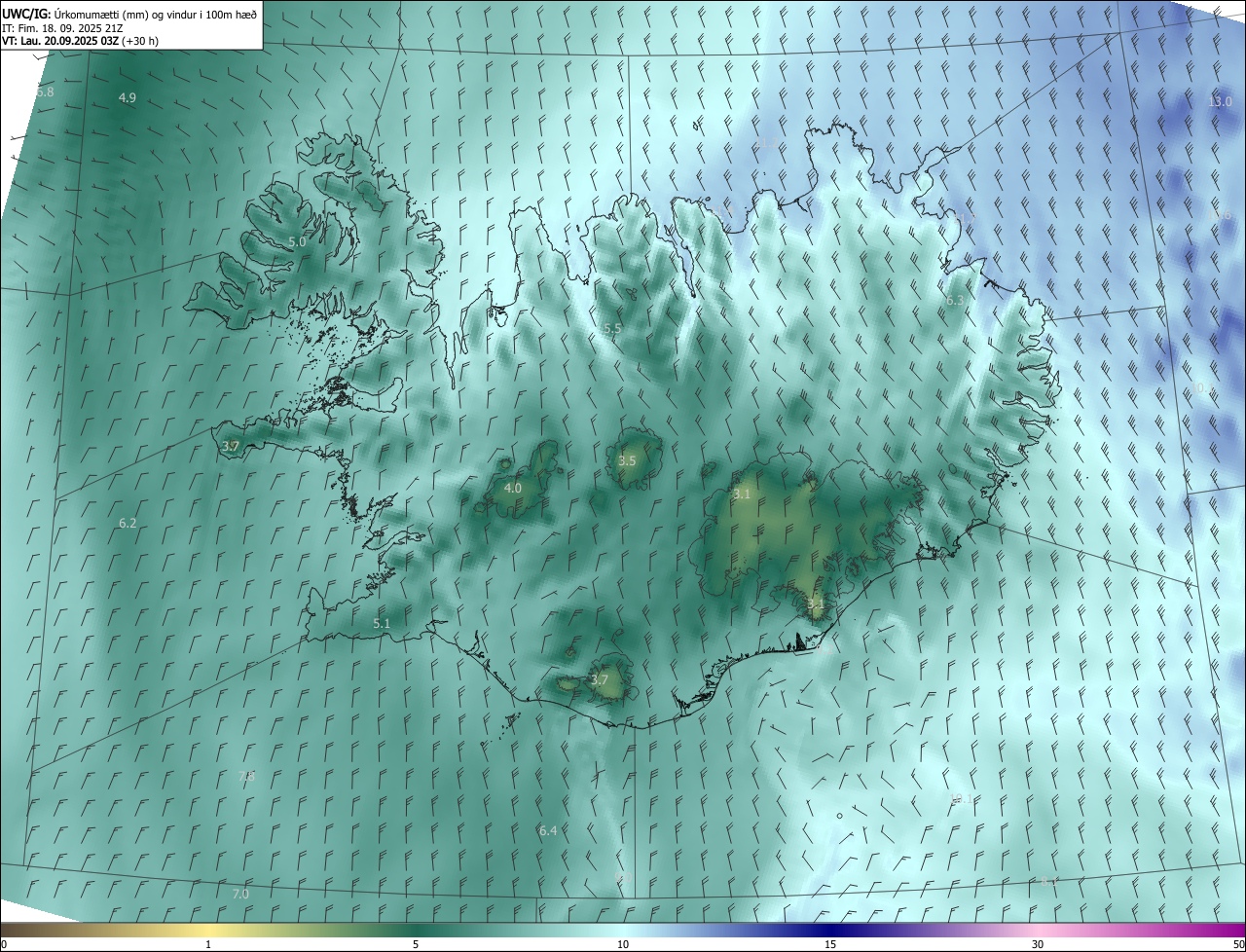The height and width of the screenshot is (952, 1246).
Task: Click the 15 tick on the color scale
Action: [x=830, y=944]
